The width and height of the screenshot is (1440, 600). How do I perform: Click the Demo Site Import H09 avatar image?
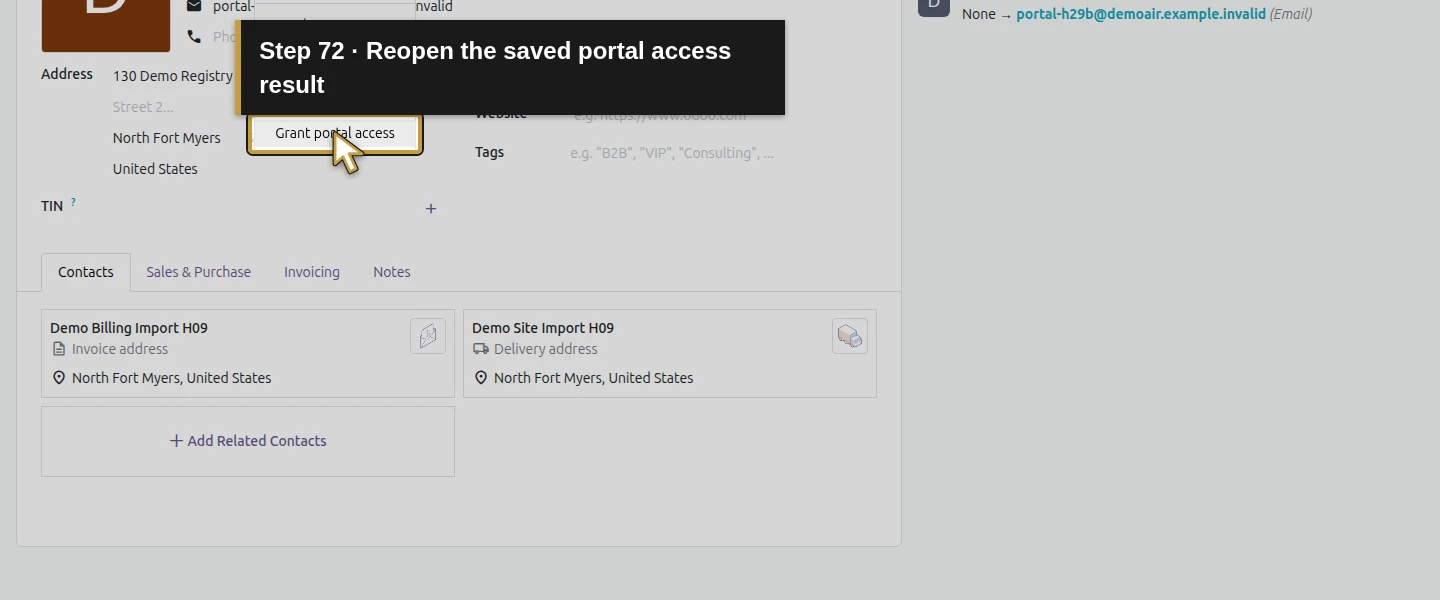coord(850,336)
